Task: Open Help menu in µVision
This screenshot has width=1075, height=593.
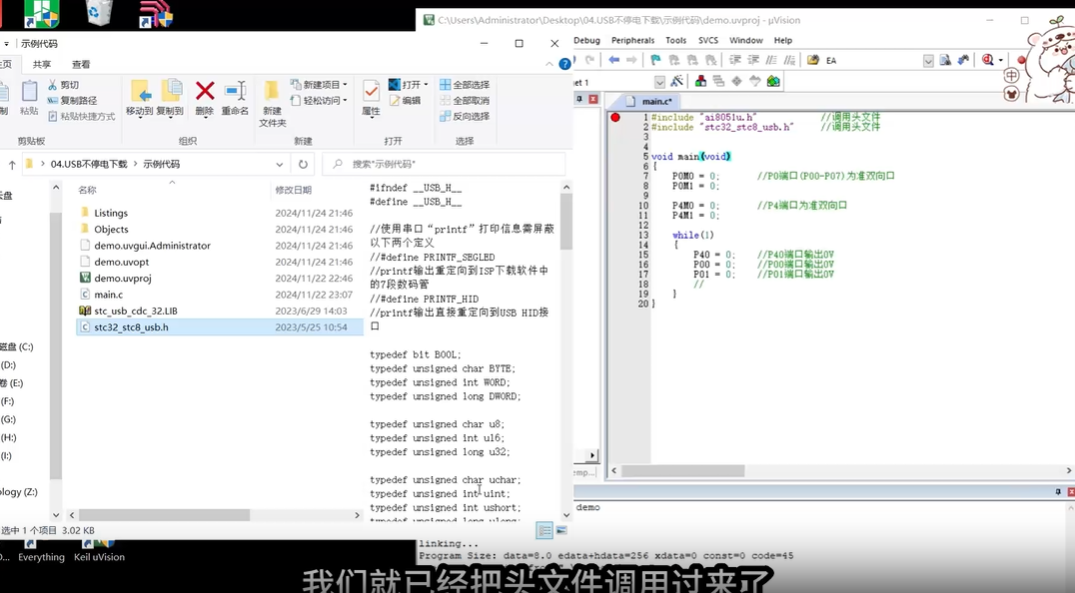Action: pyautogui.click(x=783, y=40)
